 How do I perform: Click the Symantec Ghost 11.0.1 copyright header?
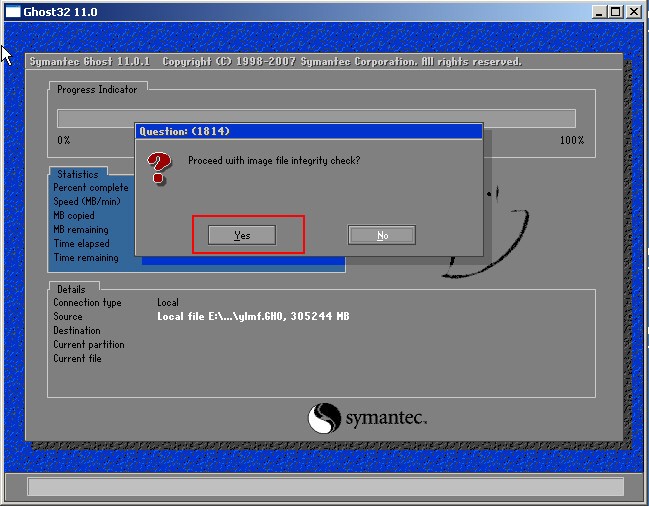point(276,62)
